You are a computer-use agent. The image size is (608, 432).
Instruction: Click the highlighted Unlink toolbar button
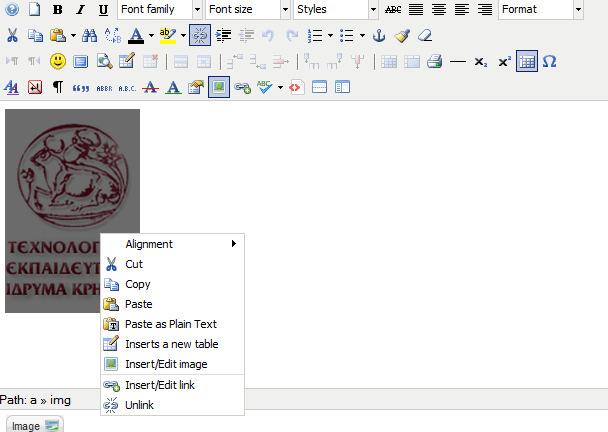pyautogui.click(x=200, y=35)
